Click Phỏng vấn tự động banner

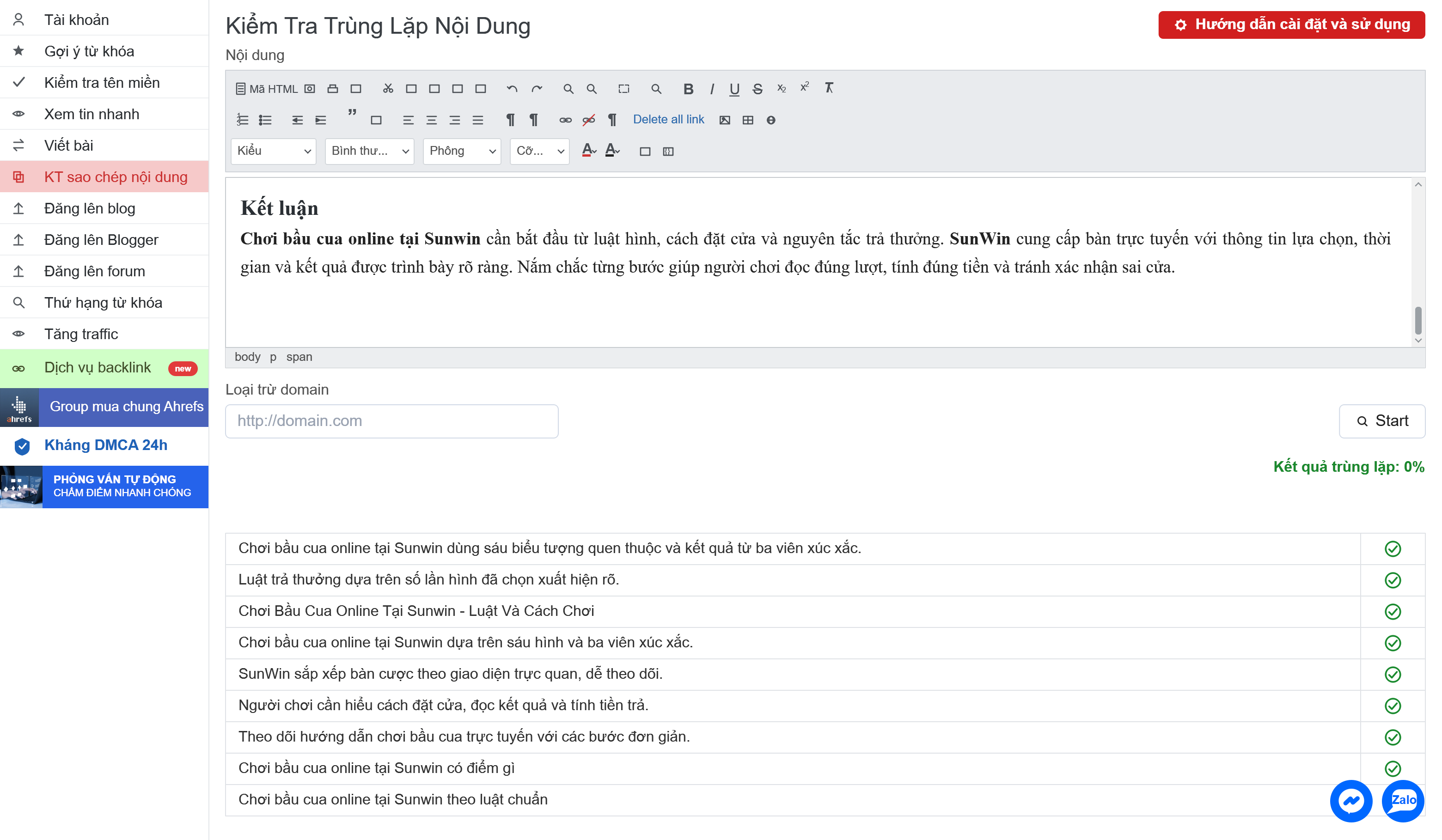104,487
